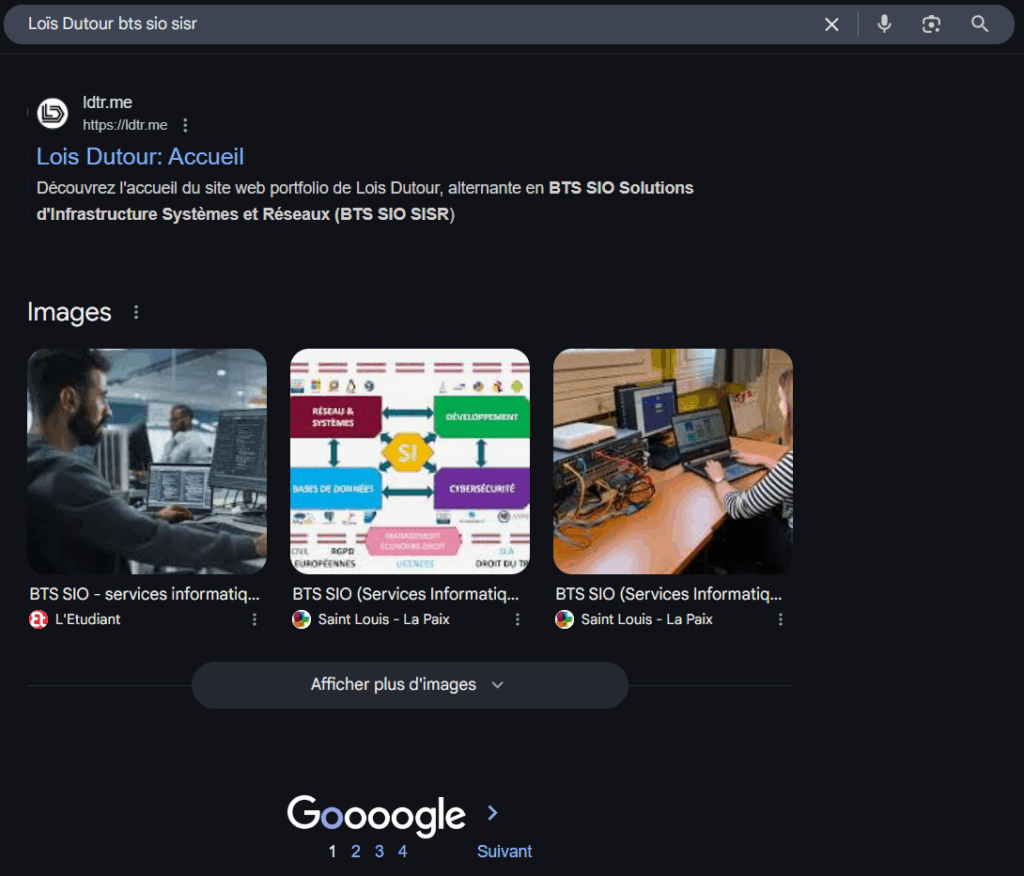Screen dimensions: 1024x876
Task: Click the next-page chevron beside Gooogle logo
Action: point(493,813)
